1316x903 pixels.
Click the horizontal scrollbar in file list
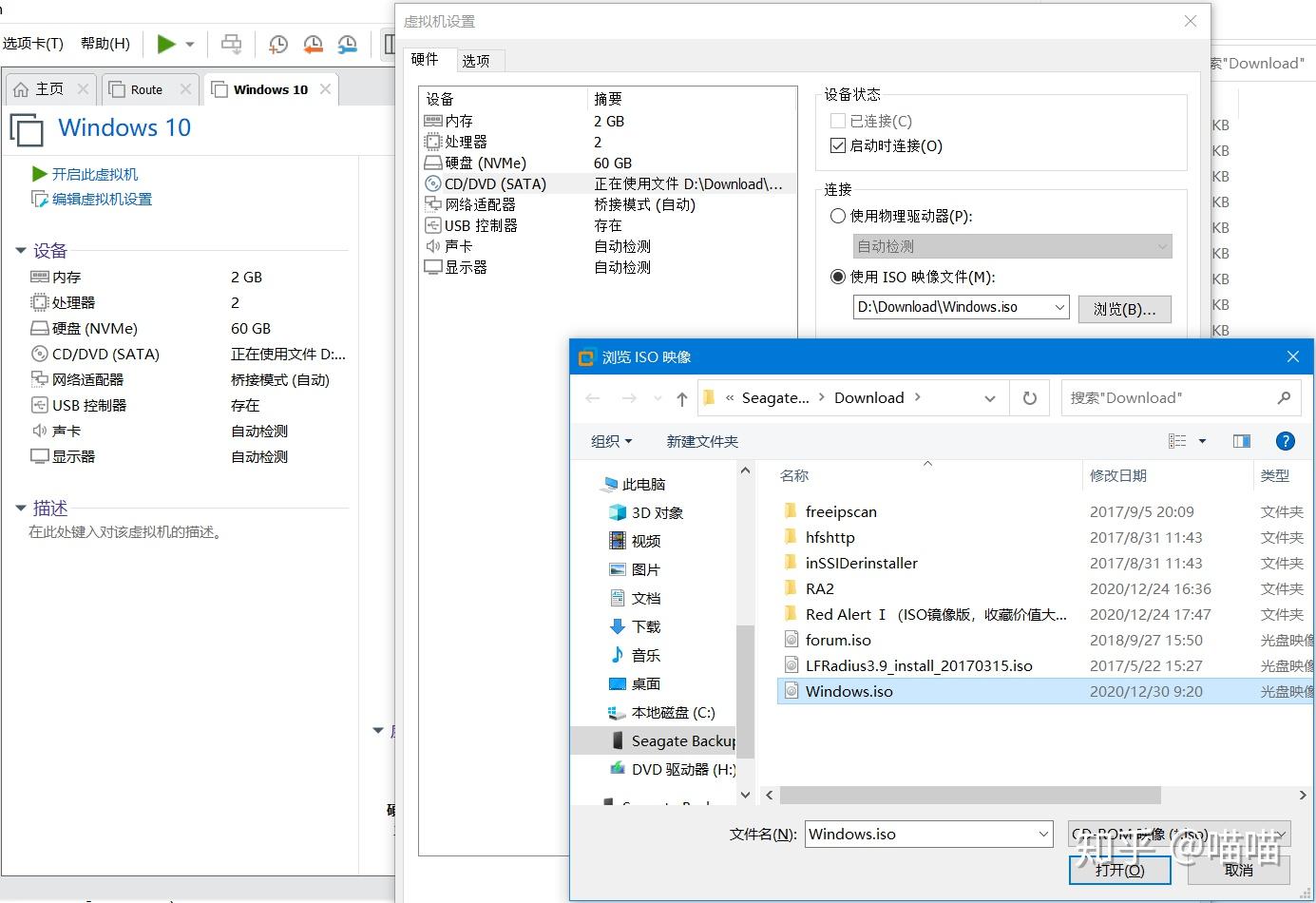[970, 795]
